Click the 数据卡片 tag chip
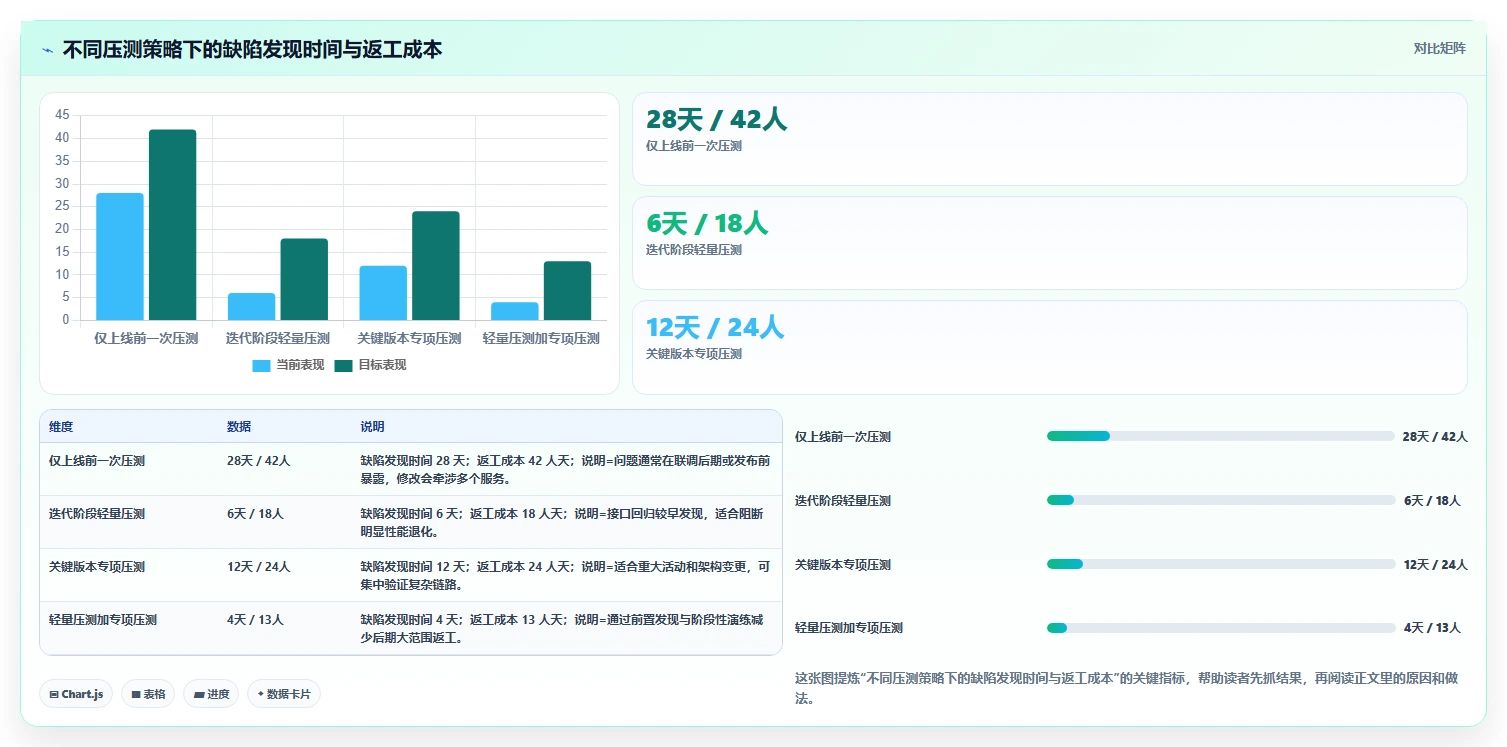The image size is (1507, 747). pos(284,694)
